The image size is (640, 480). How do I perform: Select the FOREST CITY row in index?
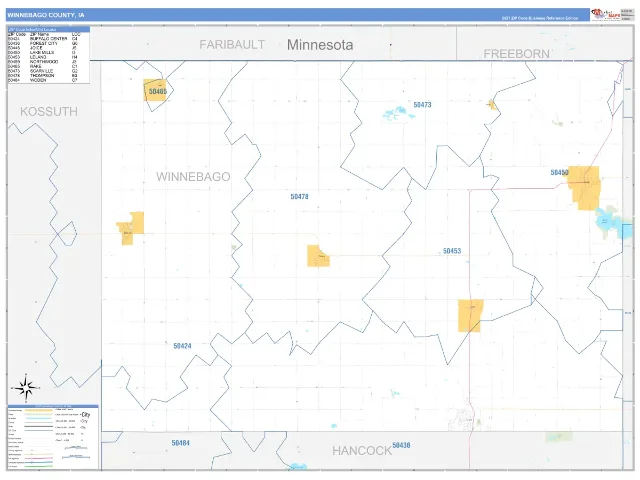42,43
